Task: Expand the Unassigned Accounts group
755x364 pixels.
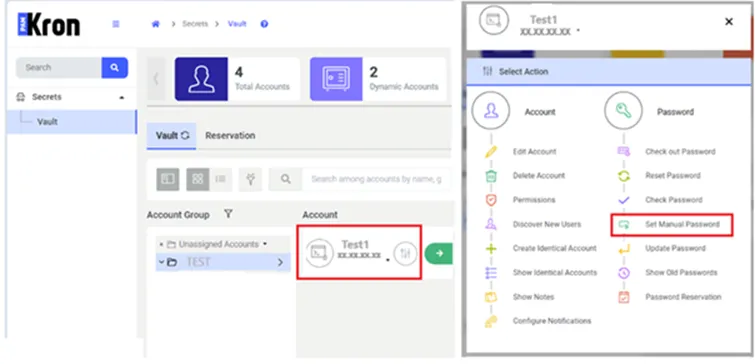Action: [x=161, y=245]
